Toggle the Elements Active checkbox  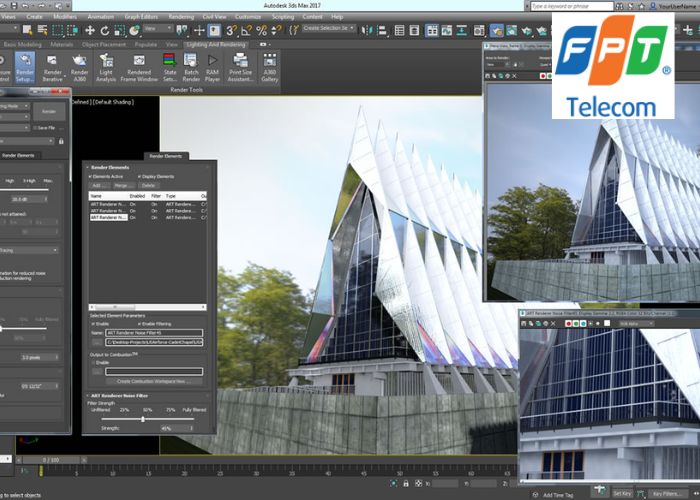pyautogui.click(x=92, y=176)
